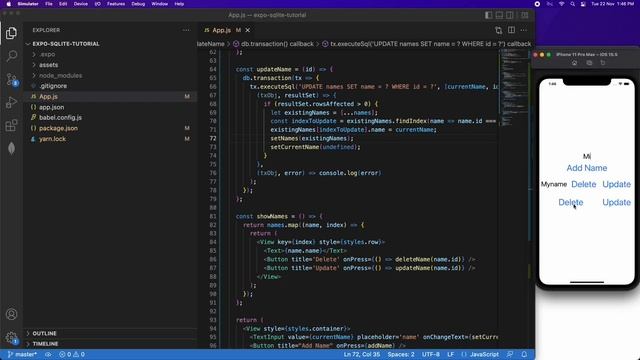640x360 pixels.
Task: Expand the TIMELINE section
Action: click(x=45, y=344)
